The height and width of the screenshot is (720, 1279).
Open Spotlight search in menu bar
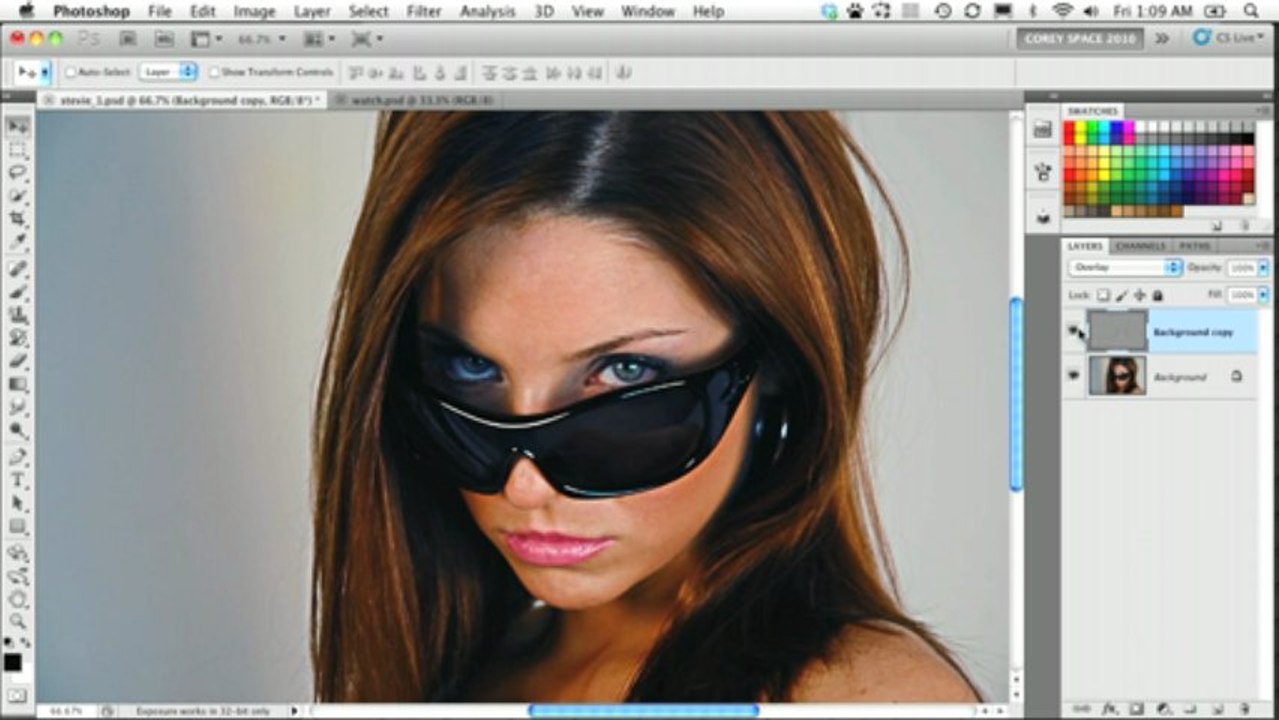(x=1252, y=11)
